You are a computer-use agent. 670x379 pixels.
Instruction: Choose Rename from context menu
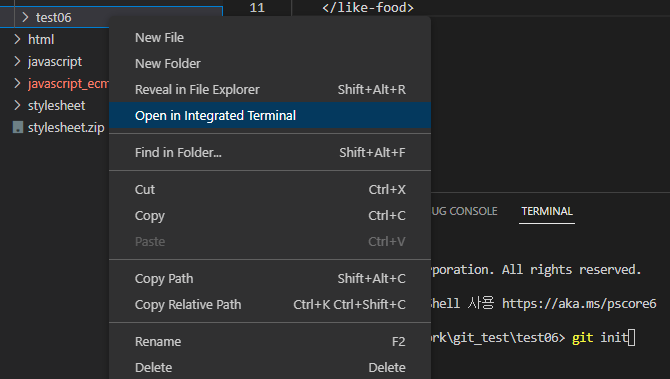270,342
